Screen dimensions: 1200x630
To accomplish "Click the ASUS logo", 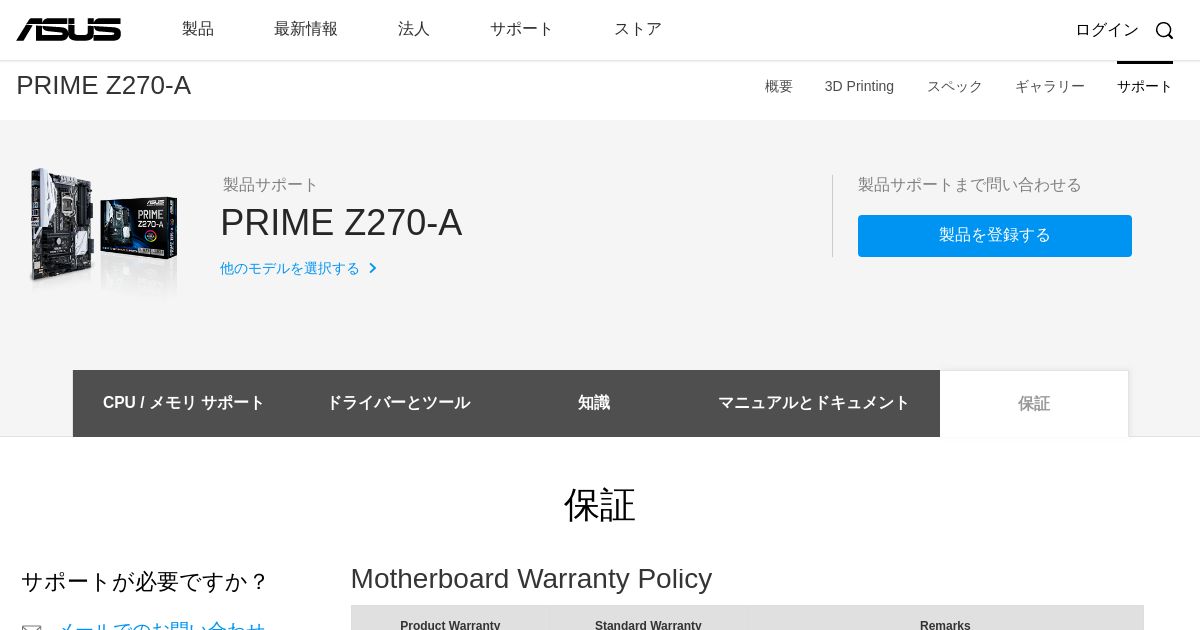I will tap(68, 30).
